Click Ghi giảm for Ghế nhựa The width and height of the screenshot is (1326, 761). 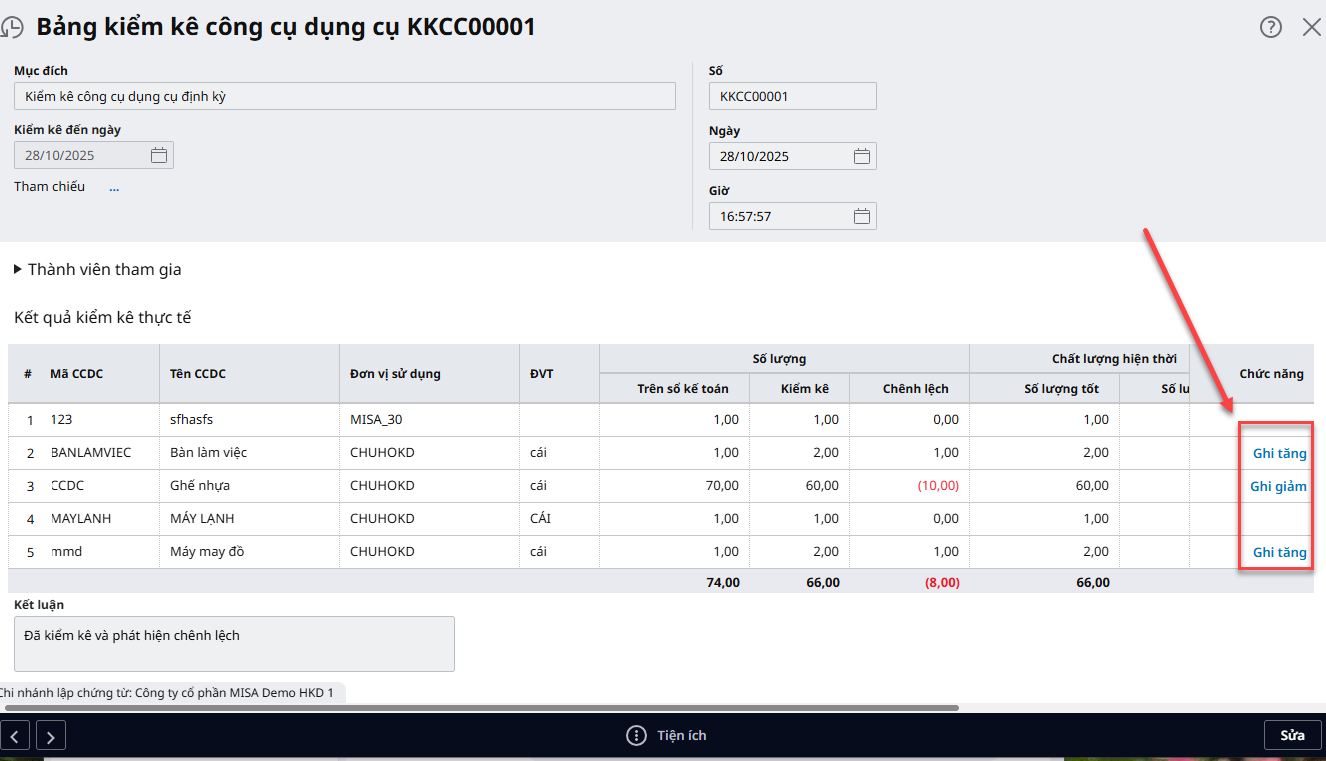tap(1278, 486)
